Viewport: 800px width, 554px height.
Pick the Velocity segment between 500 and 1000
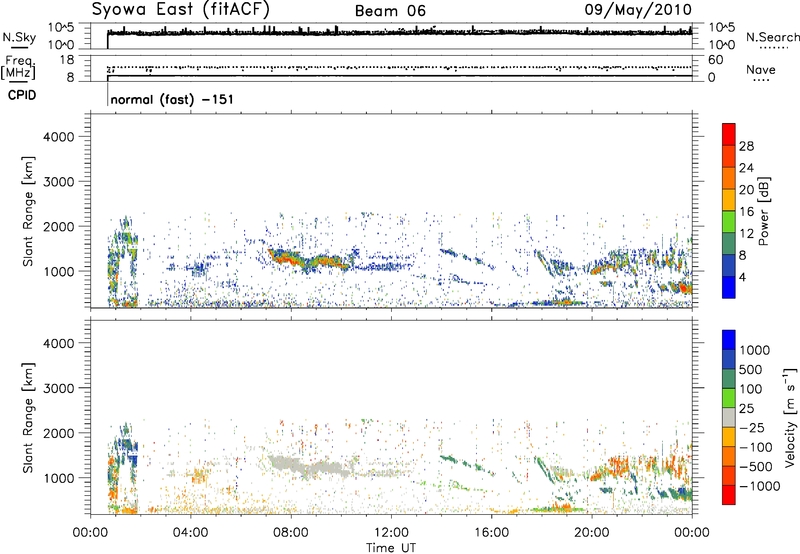(x=729, y=360)
